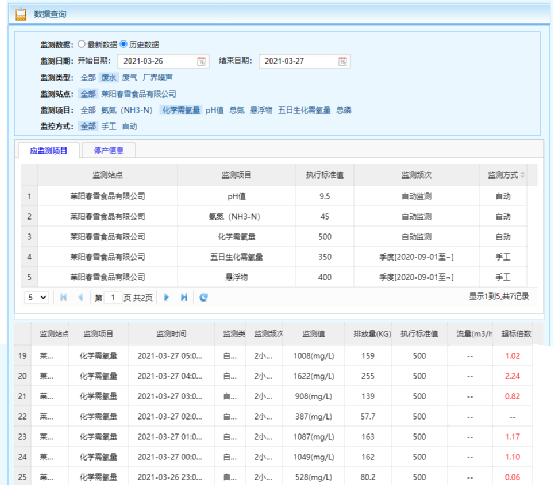Filter monitoring item by pH值
This screenshot has height=485, width=553.
(x=214, y=110)
